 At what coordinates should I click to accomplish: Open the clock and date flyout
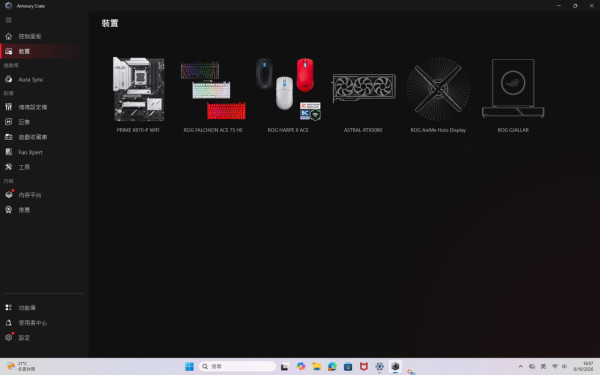coord(583,367)
